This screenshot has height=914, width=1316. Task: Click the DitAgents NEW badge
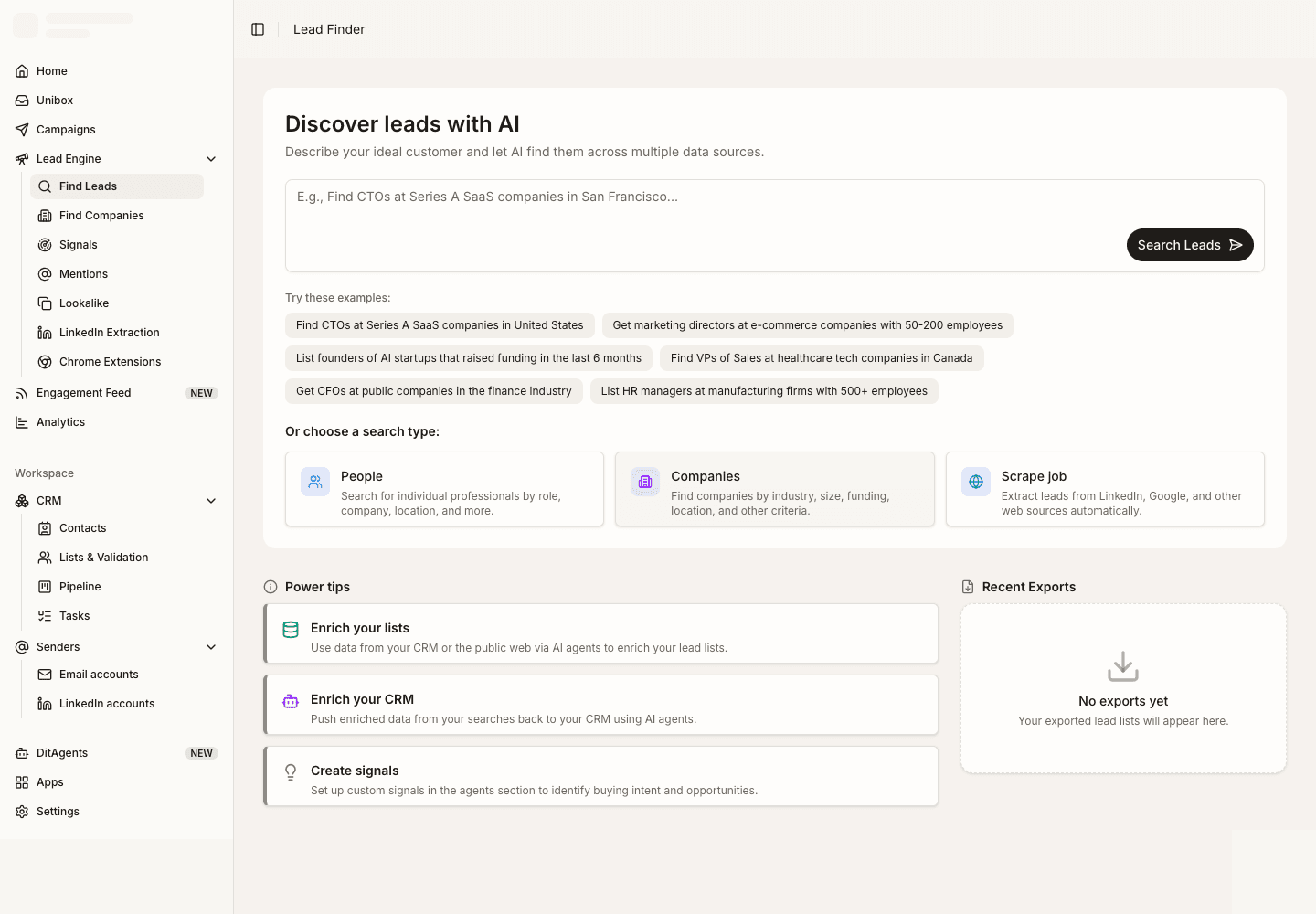point(202,753)
